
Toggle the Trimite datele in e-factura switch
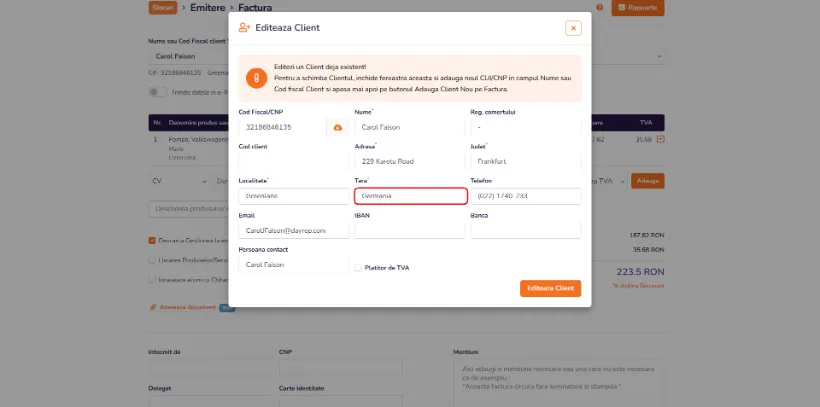(158, 92)
